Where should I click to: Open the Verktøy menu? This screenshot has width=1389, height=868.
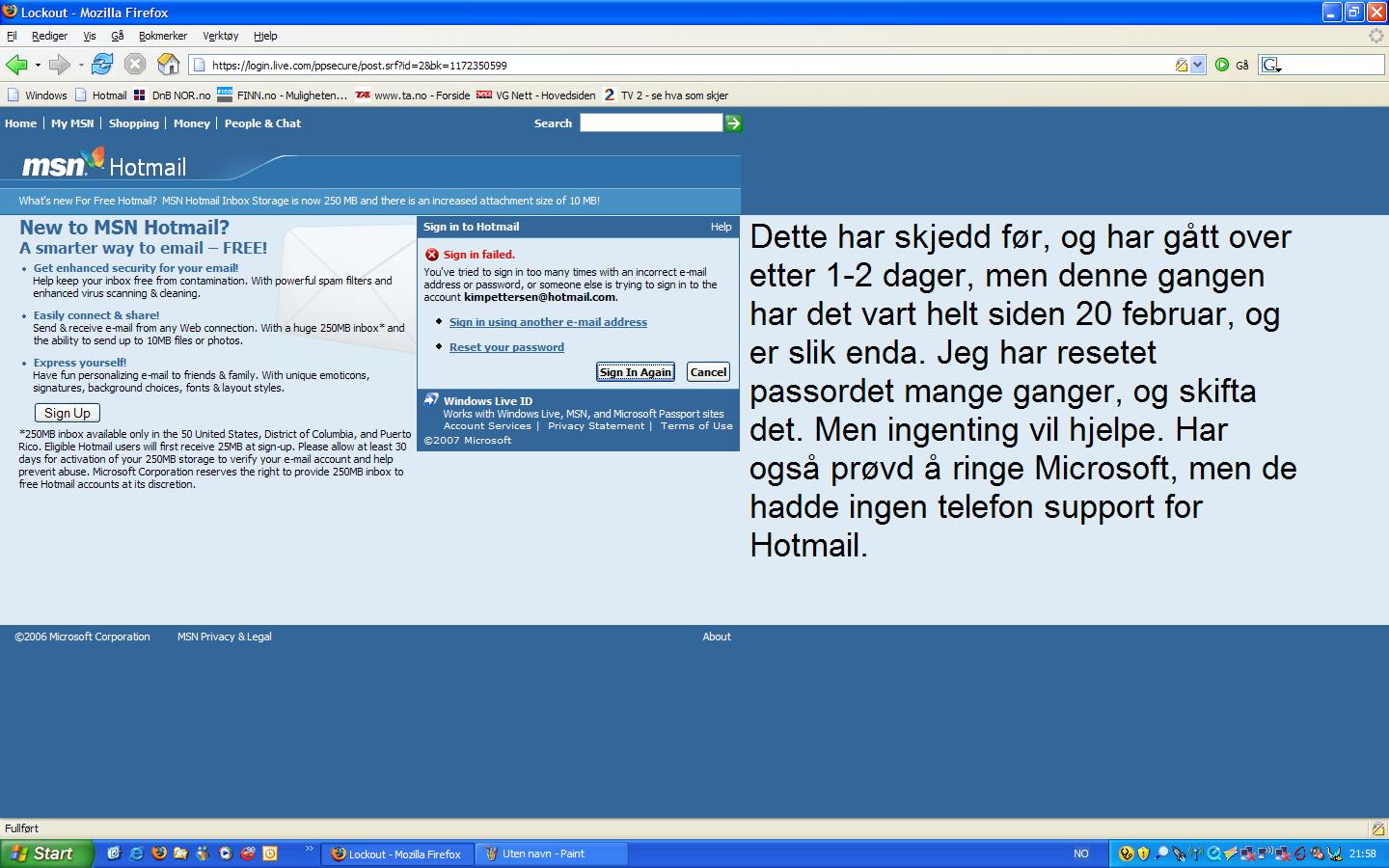[221, 36]
